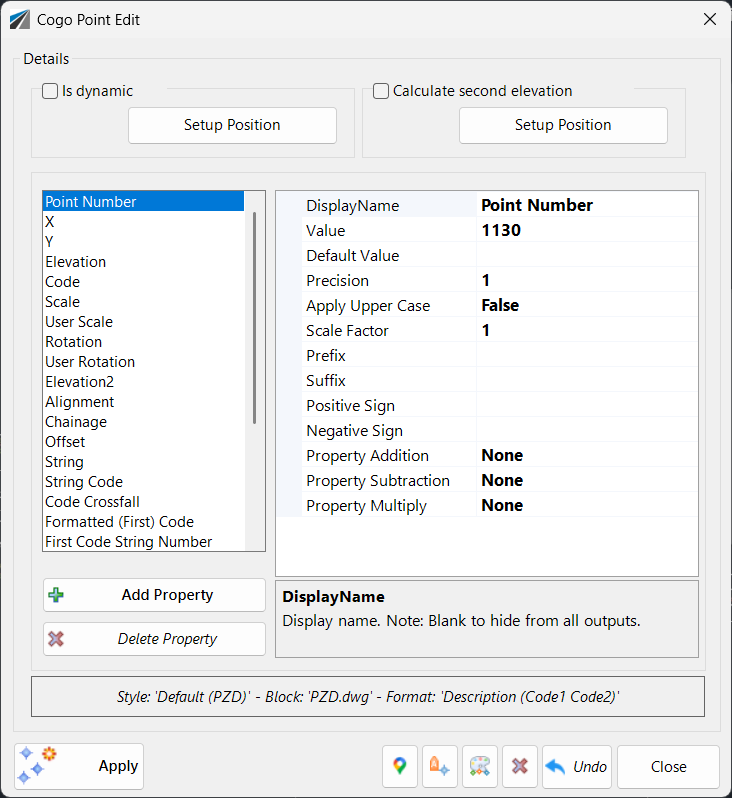The image size is (732, 798).
Task: Click the orange label-with-point icon button
Action: coord(440,767)
